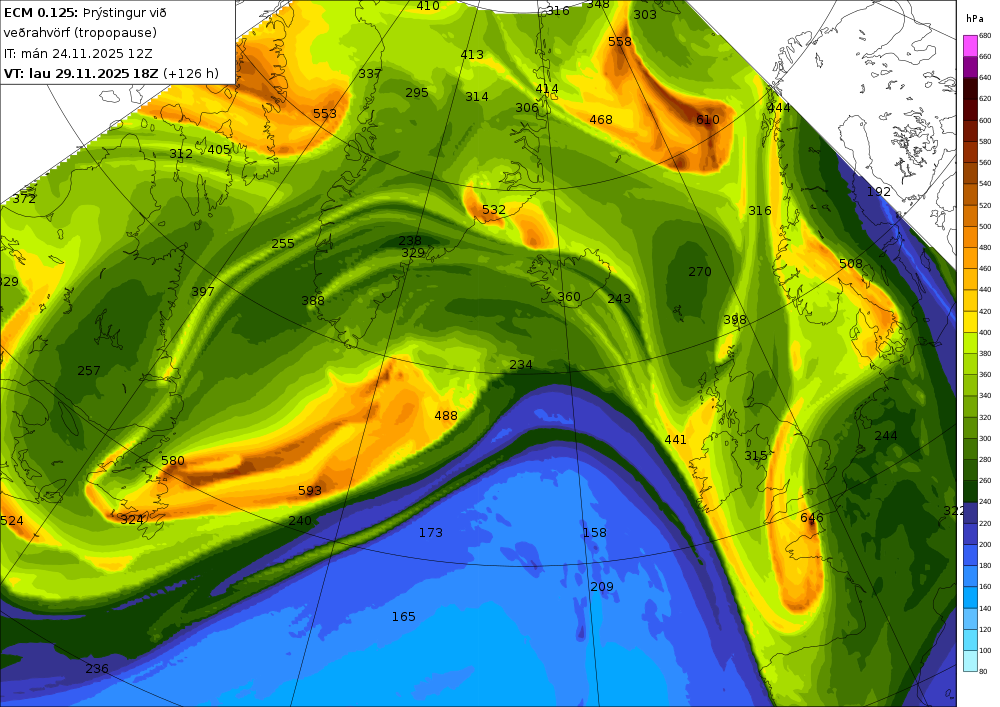Click the 236 pressure value
1000x707 pixels.
click(x=97, y=668)
